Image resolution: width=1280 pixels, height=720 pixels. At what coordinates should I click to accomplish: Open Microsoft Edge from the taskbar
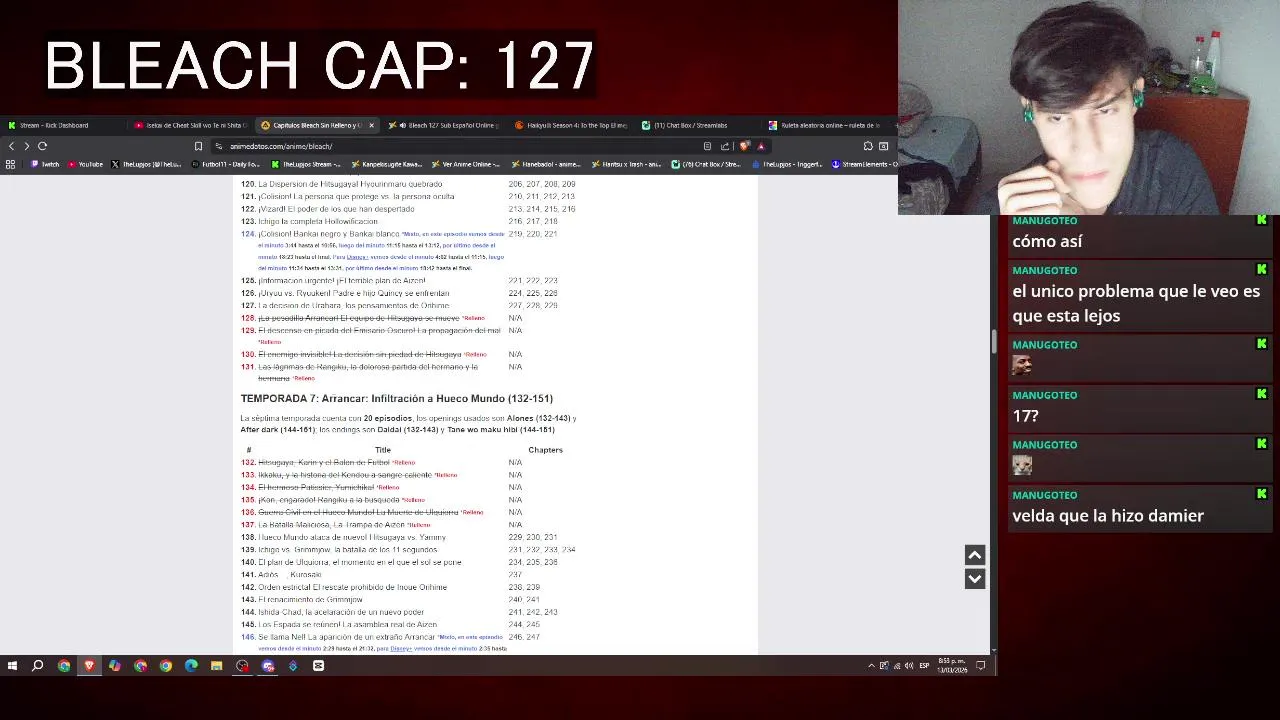[191, 665]
